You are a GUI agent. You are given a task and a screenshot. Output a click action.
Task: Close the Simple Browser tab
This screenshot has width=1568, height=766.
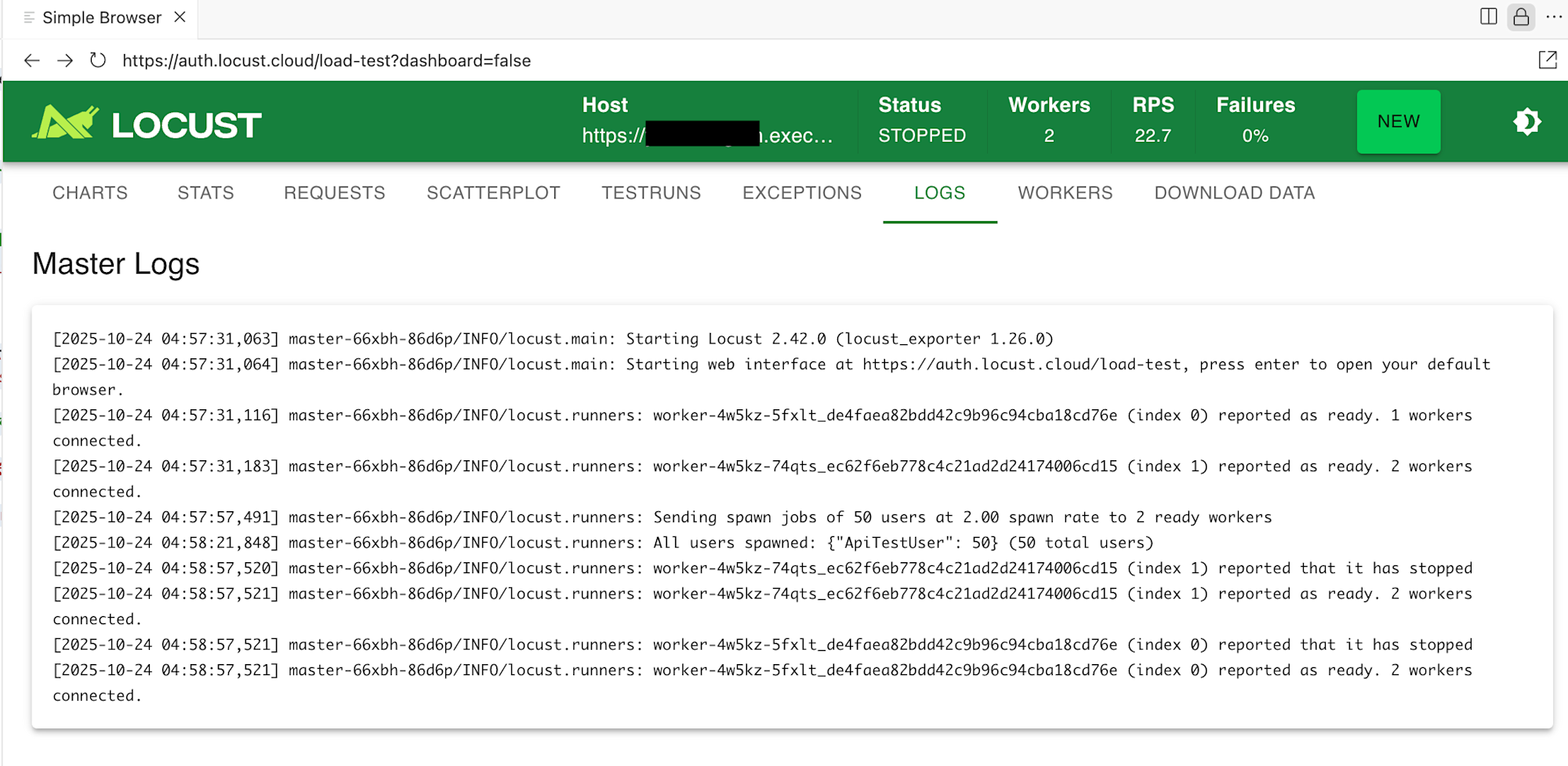point(180,17)
